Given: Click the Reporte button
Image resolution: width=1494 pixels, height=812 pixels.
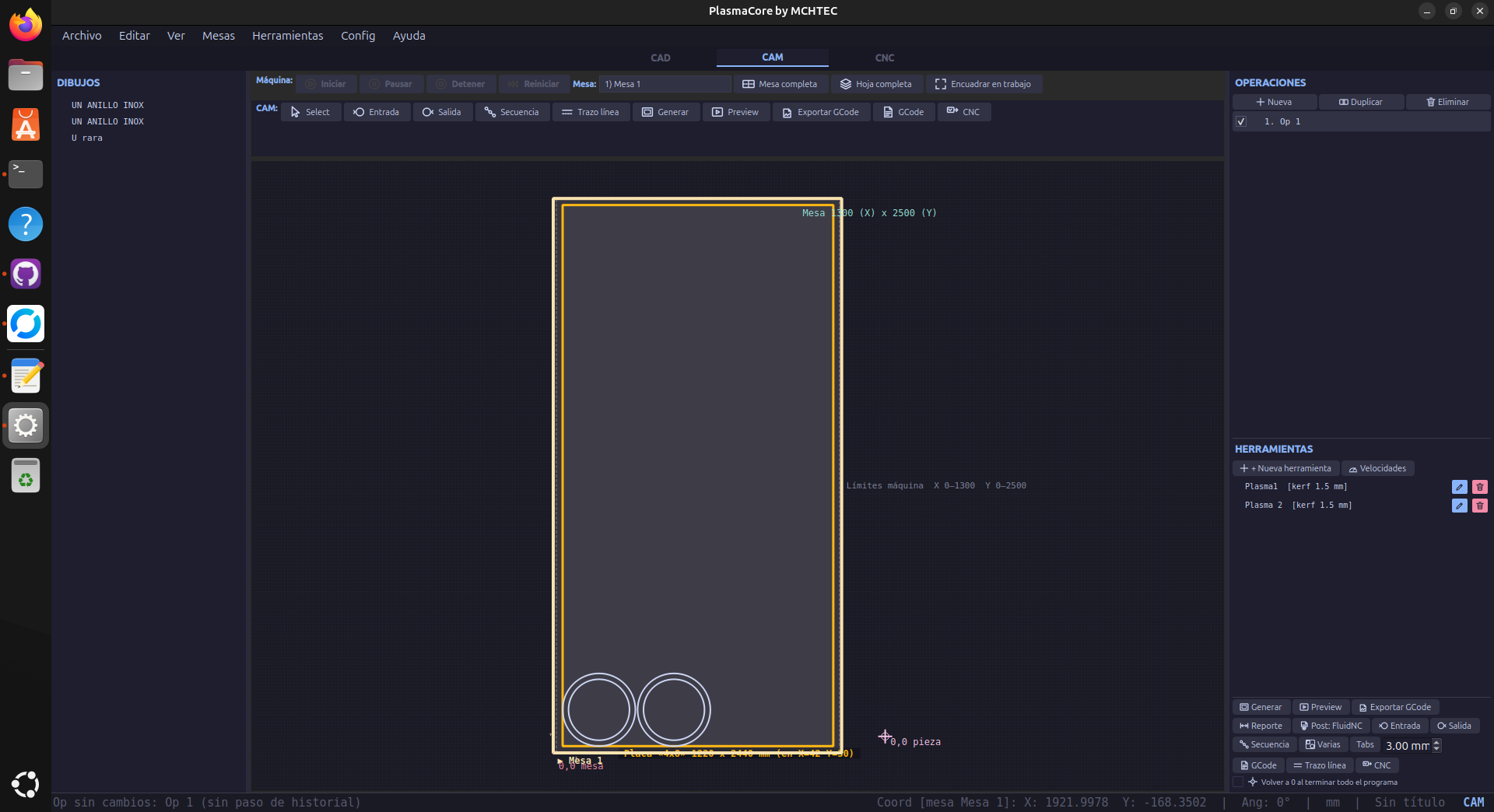Looking at the screenshot, I should [1261, 726].
